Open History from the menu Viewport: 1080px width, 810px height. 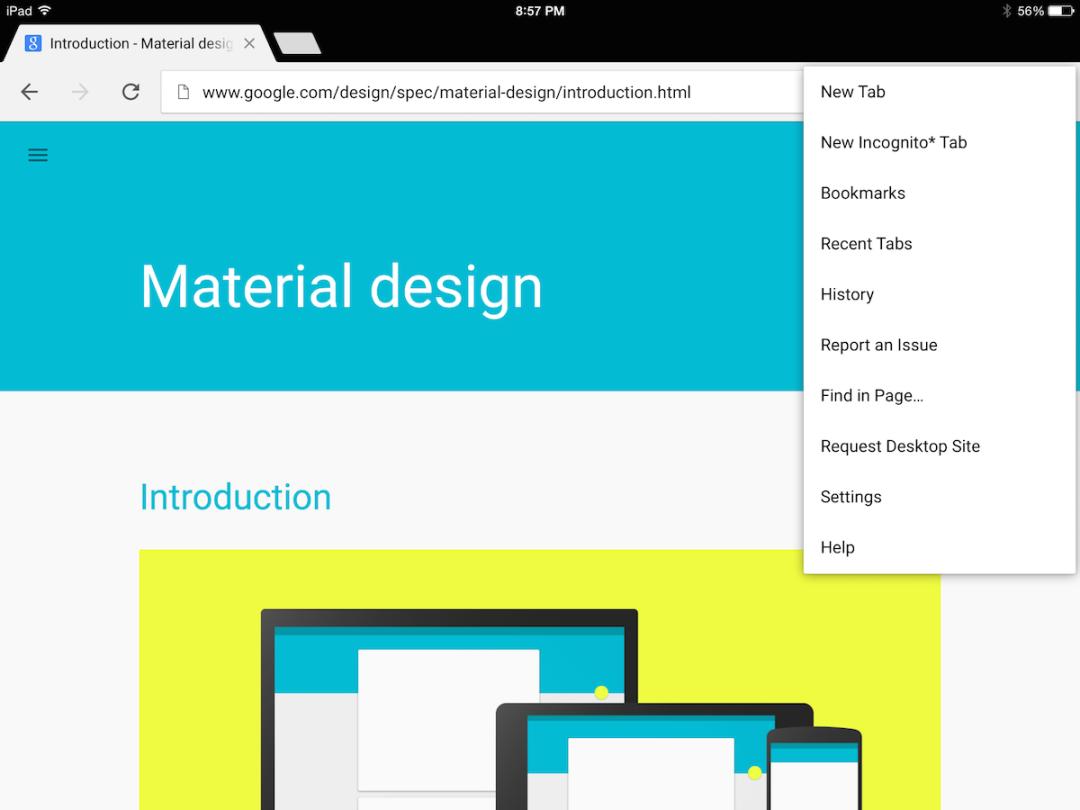tap(847, 294)
